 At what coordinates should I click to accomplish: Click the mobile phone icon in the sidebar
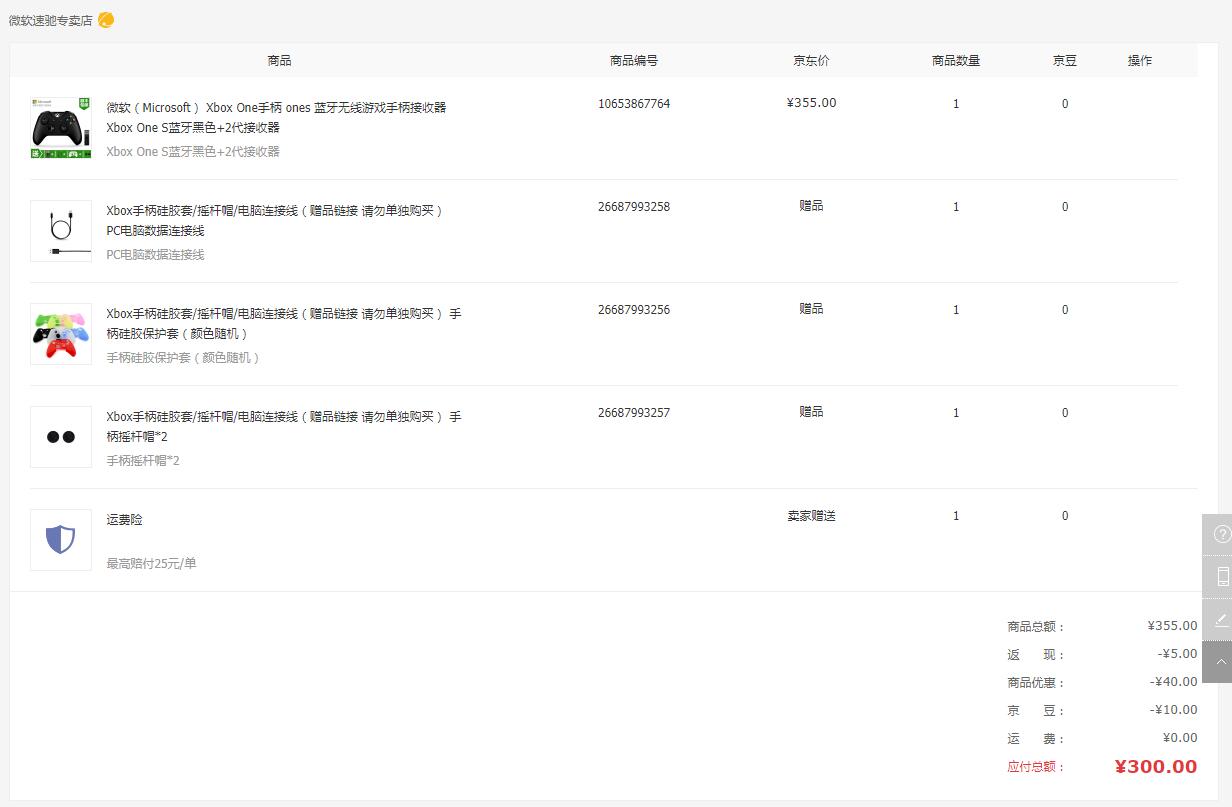coord(1221,576)
